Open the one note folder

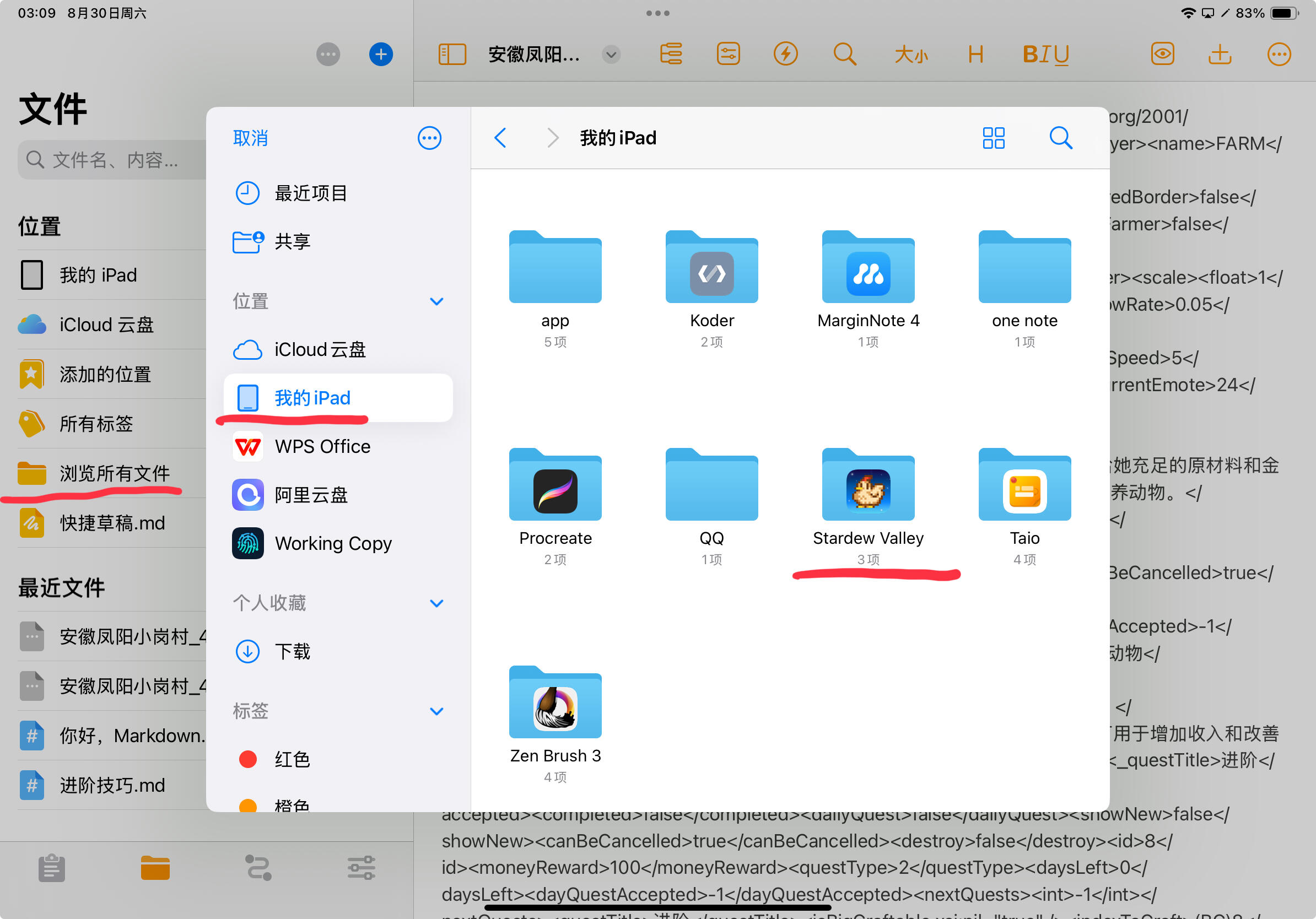click(x=1024, y=289)
